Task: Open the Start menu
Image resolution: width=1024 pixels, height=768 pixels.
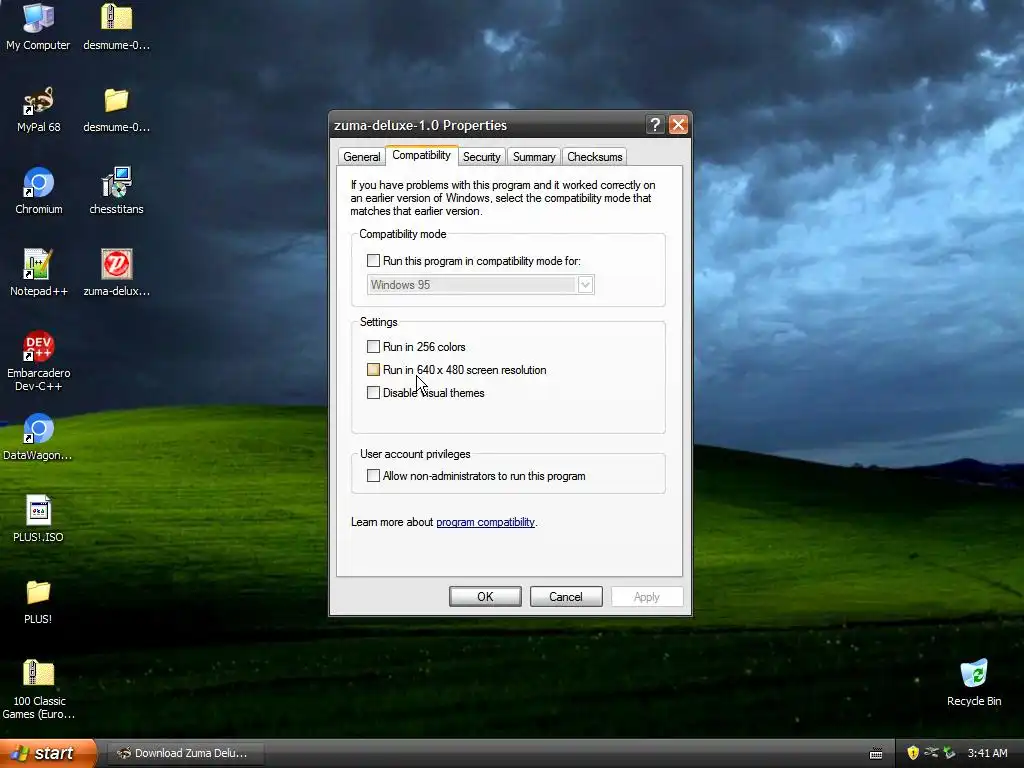Action: [48, 753]
